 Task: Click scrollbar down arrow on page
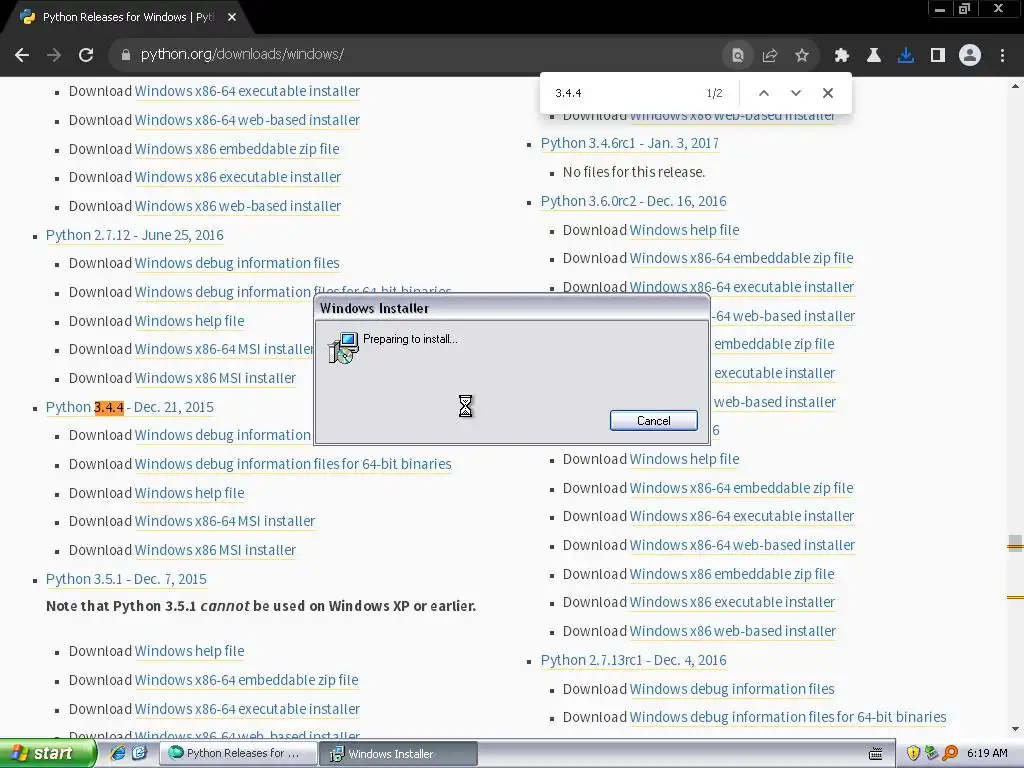pos(1016,729)
